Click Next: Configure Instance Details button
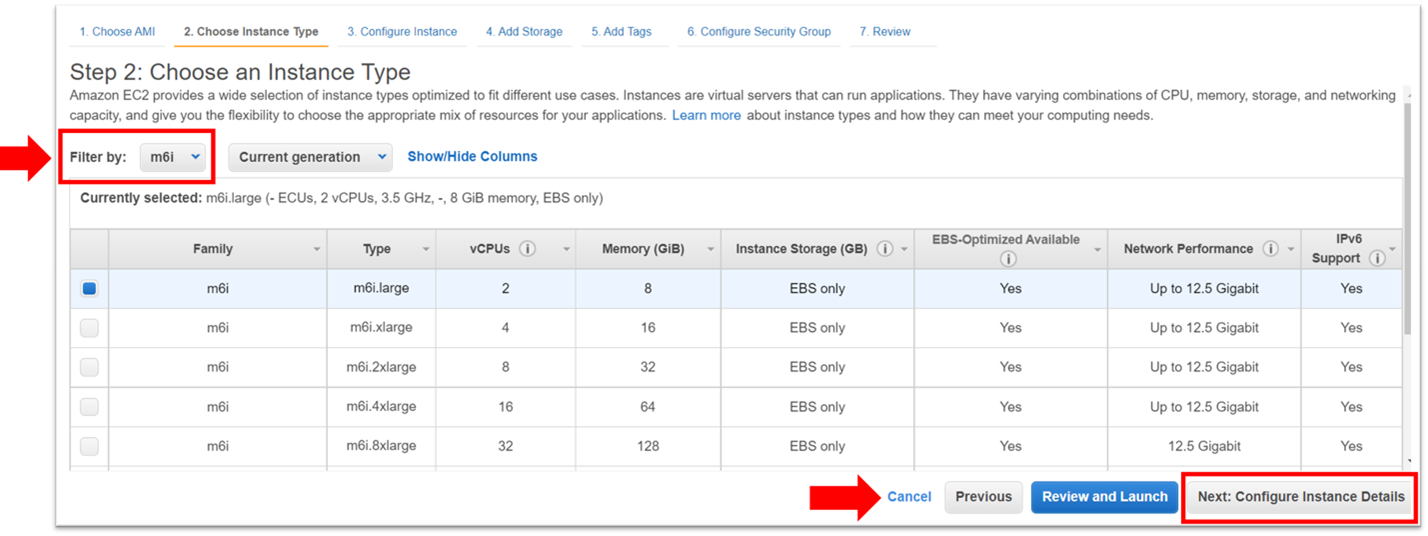 (x=1300, y=497)
